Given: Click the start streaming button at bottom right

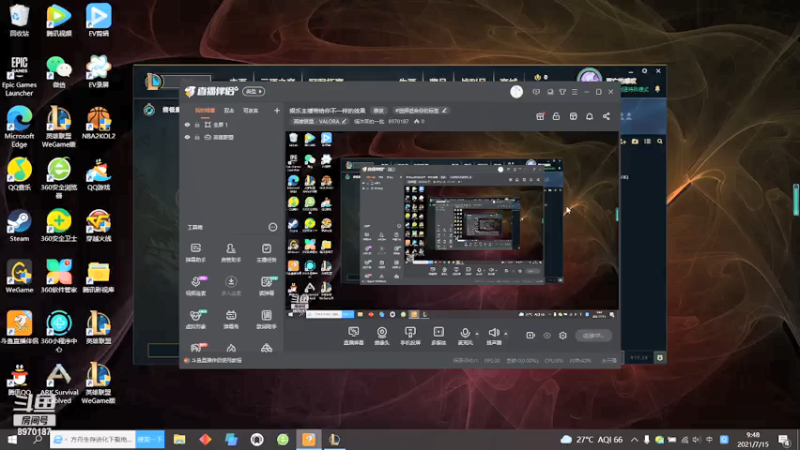Looking at the screenshot, I should click(x=593, y=335).
